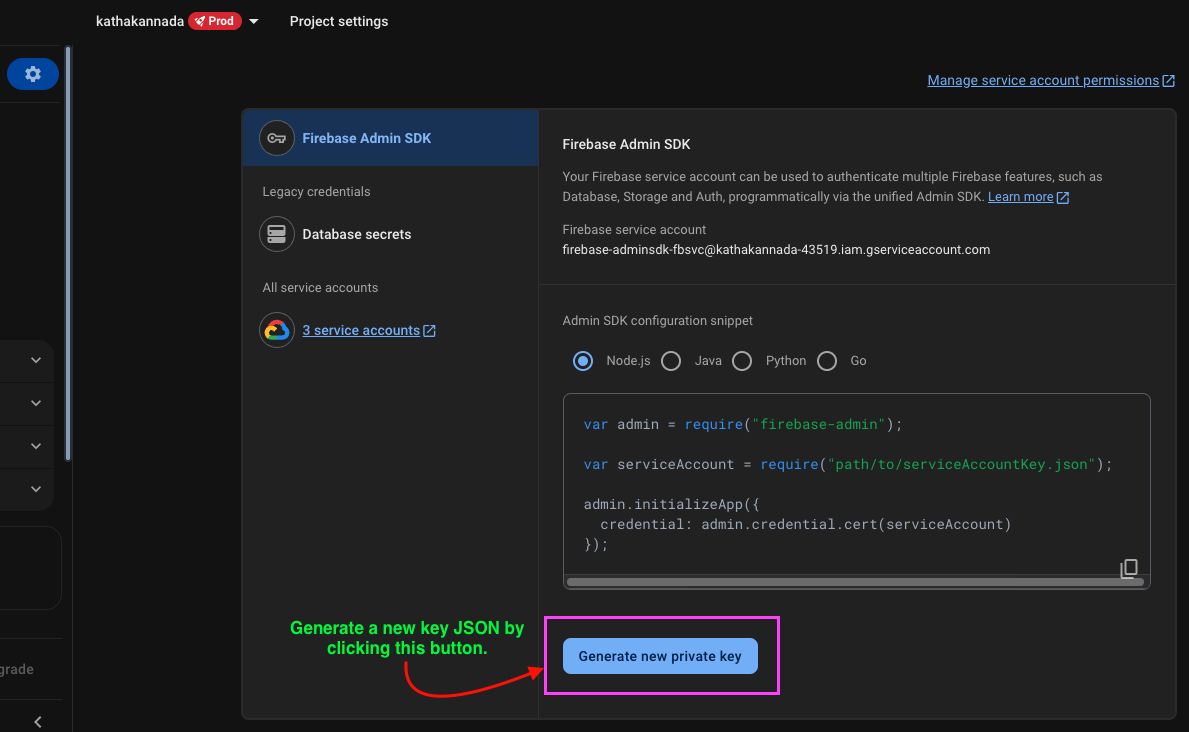This screenshot has height=732, width=1189.
Task: Click the require("firebase-admin") code line
Action: coord(743,425)
